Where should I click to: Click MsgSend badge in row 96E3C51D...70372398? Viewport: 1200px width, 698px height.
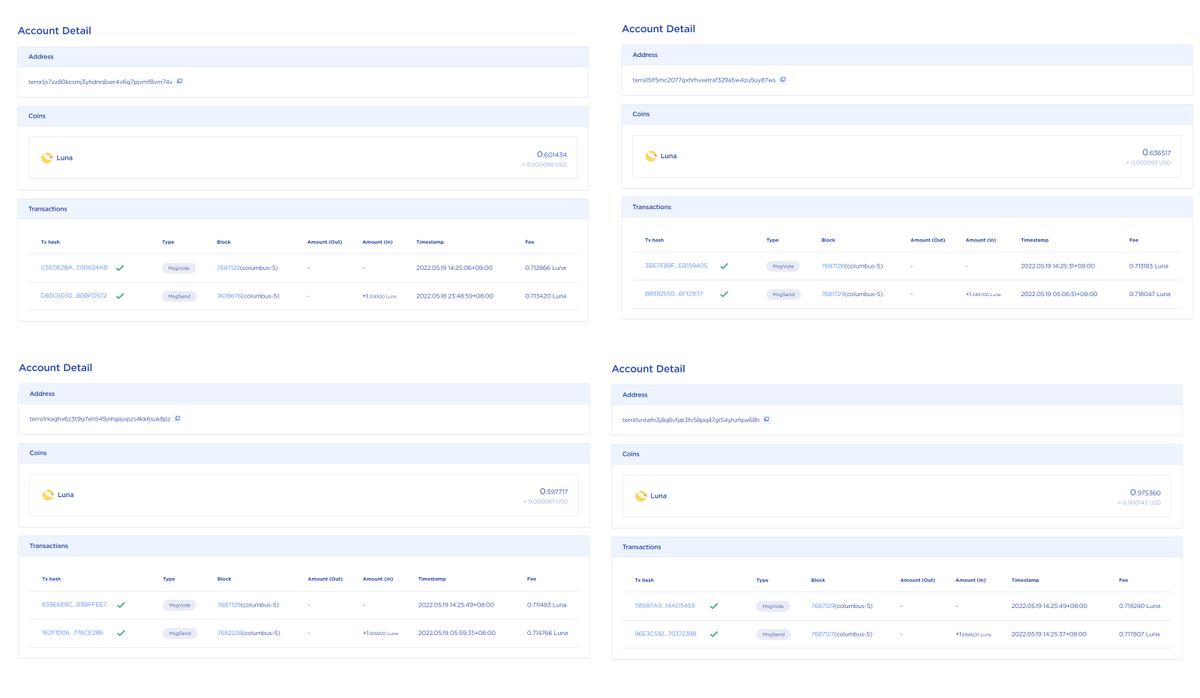tap(773, 634)
